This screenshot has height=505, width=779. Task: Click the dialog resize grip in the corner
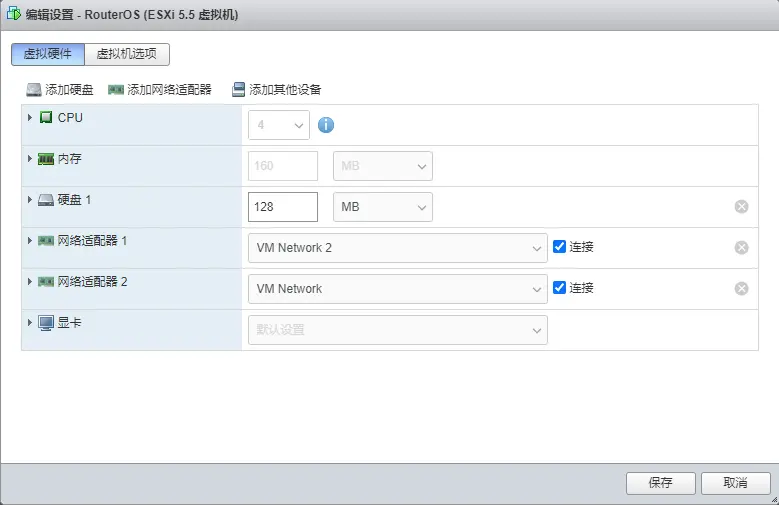[774, 500]
